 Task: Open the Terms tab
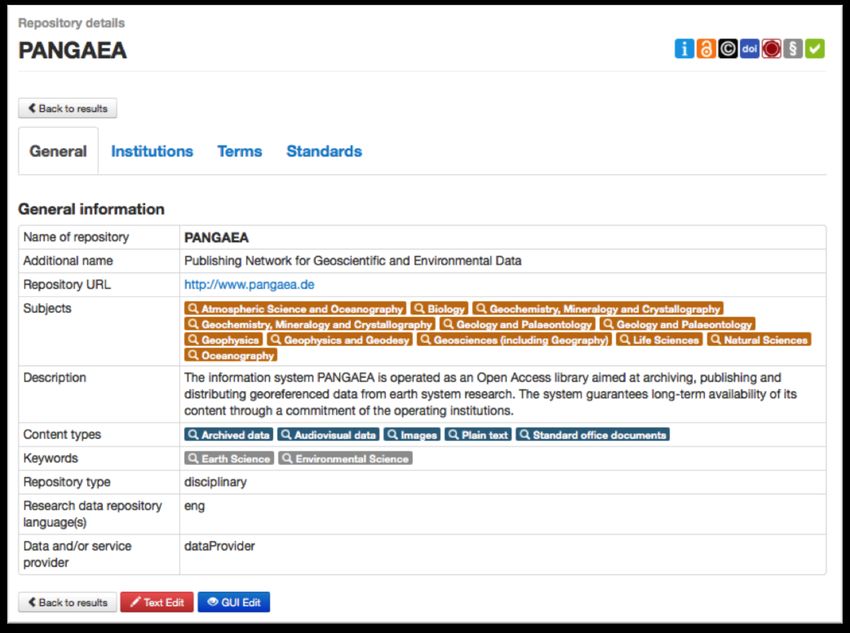pyautogui.click(x=240, y=151)
